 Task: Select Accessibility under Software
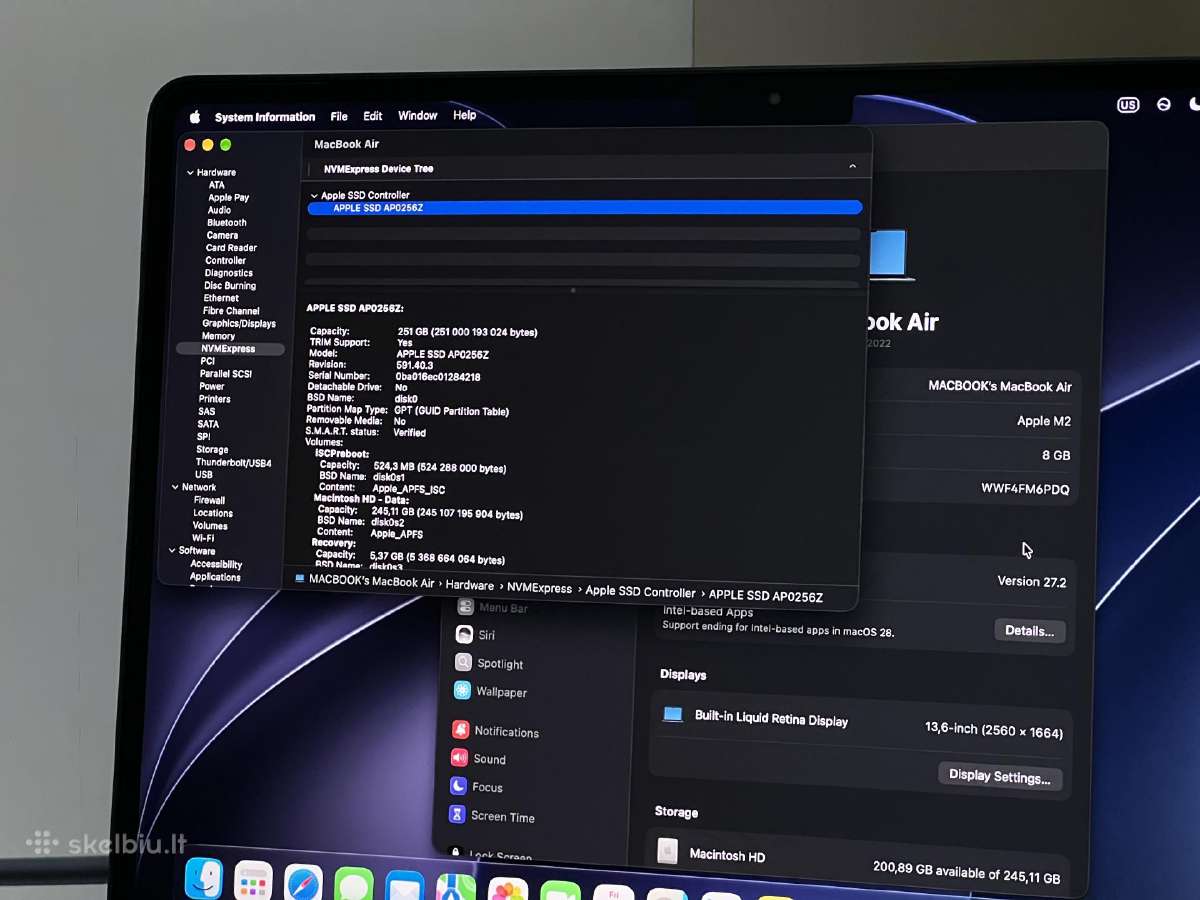[x=216, y=564]
